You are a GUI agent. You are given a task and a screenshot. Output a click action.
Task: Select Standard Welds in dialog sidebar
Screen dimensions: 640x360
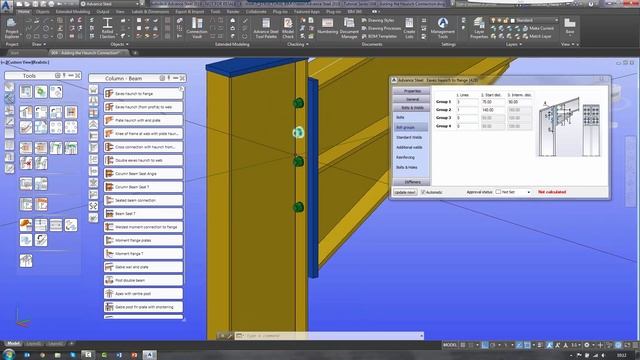point(409,138)
